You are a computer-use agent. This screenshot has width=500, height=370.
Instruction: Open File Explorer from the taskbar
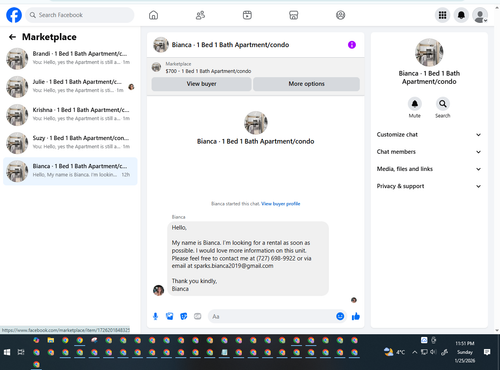click(51, 340)
